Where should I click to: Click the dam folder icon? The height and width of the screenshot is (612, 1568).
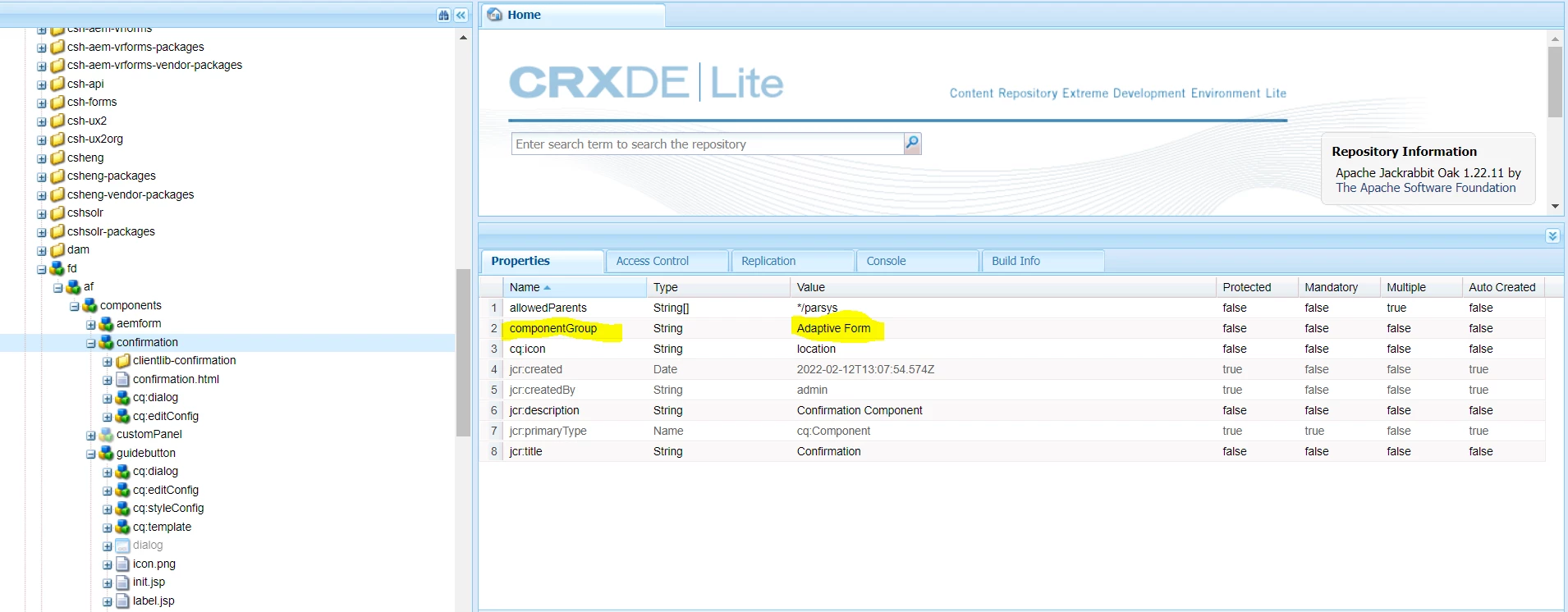tap(57, 249)
